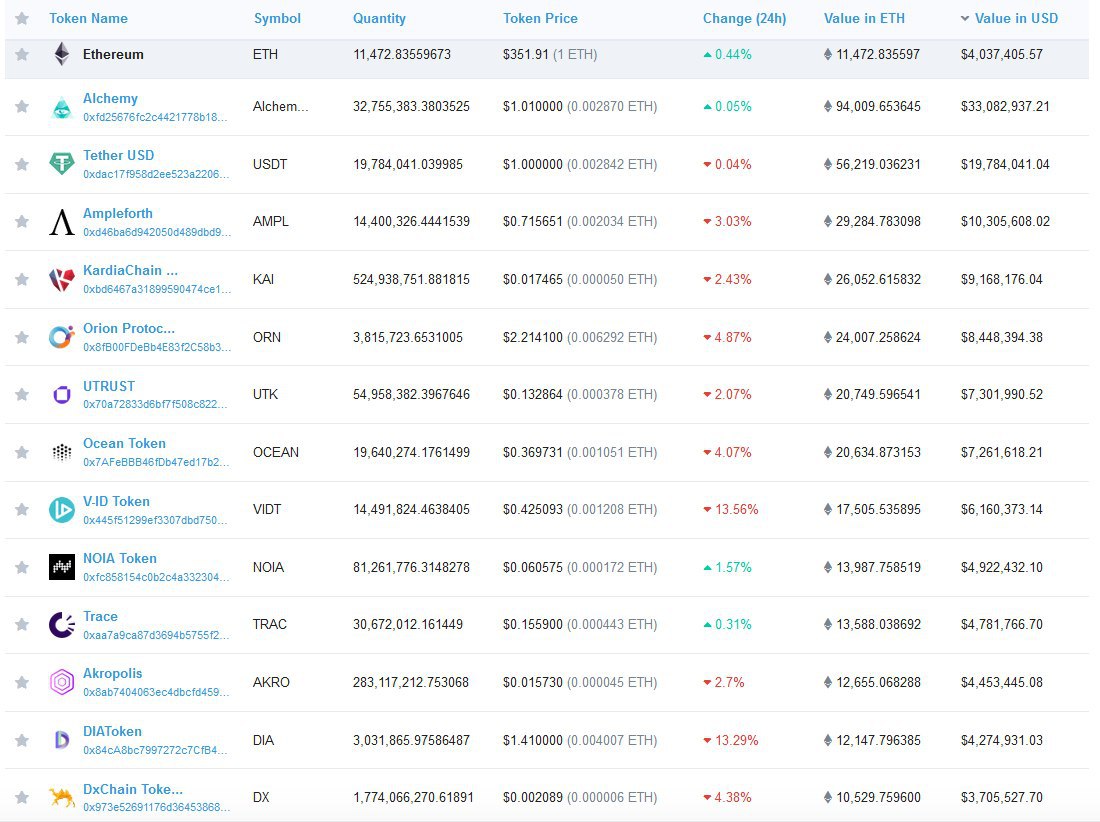Star the NOIA Token row

coord(22,567)
